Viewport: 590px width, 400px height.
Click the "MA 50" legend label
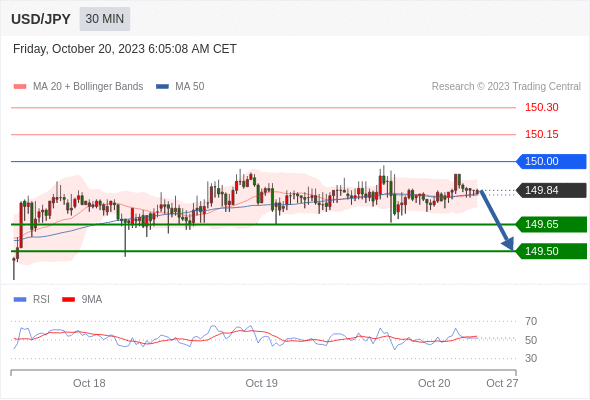click(190, 87)
